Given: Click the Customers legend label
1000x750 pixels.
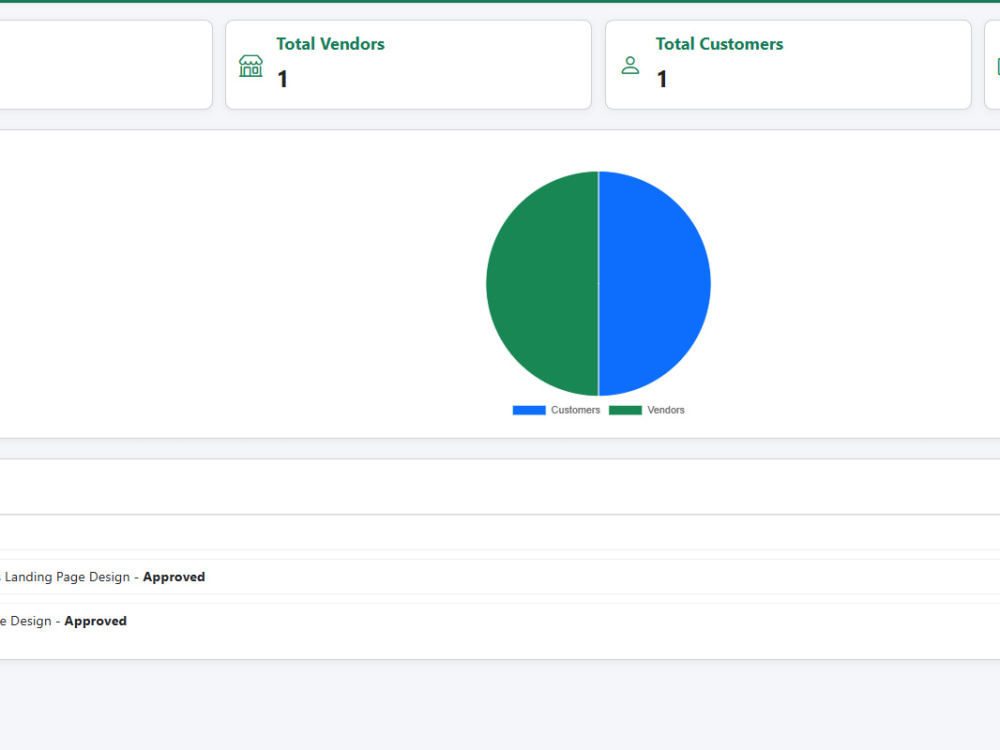Looking at the screenshot, I should pyautogui.click(x=575, y=410).
